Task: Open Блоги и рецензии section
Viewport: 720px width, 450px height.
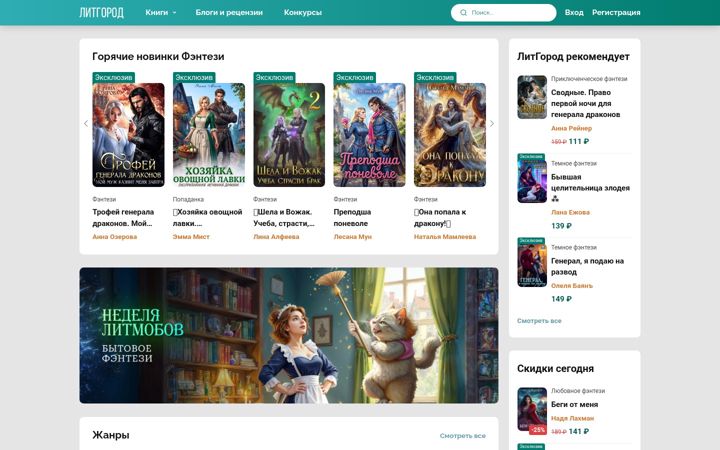Action: click(x=229, y=12)
